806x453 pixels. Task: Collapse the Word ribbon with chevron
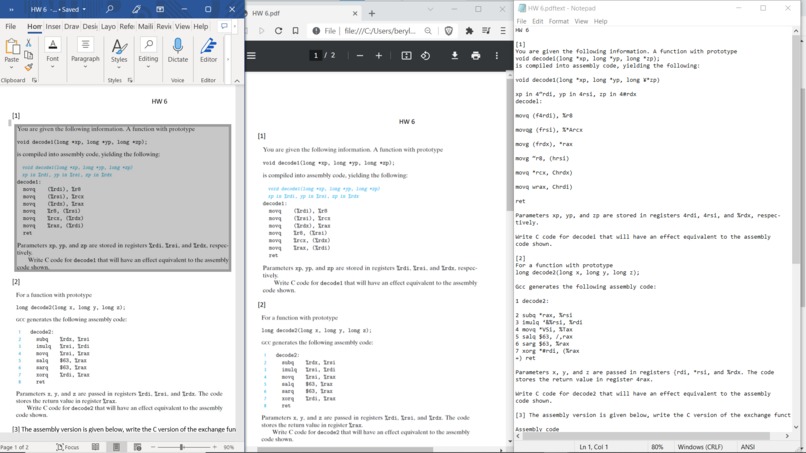click(x=237, y=81)
